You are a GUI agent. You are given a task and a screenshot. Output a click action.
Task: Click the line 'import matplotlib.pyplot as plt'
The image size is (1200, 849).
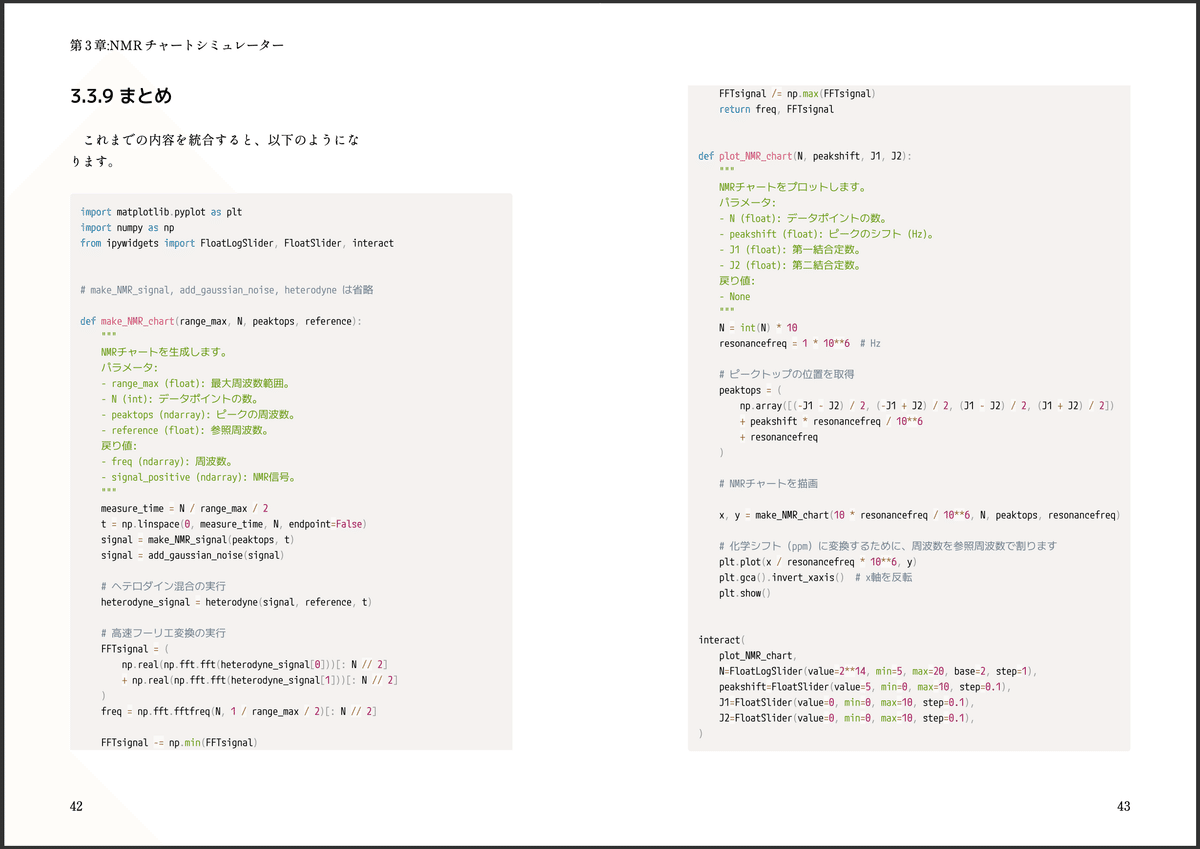click(161, 212)
